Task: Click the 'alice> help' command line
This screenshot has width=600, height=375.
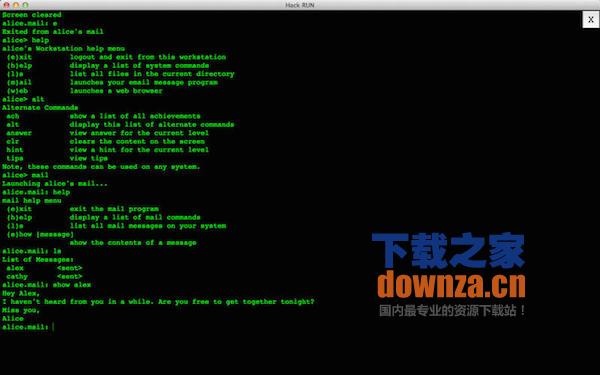Action: click(x=26, y=40)
